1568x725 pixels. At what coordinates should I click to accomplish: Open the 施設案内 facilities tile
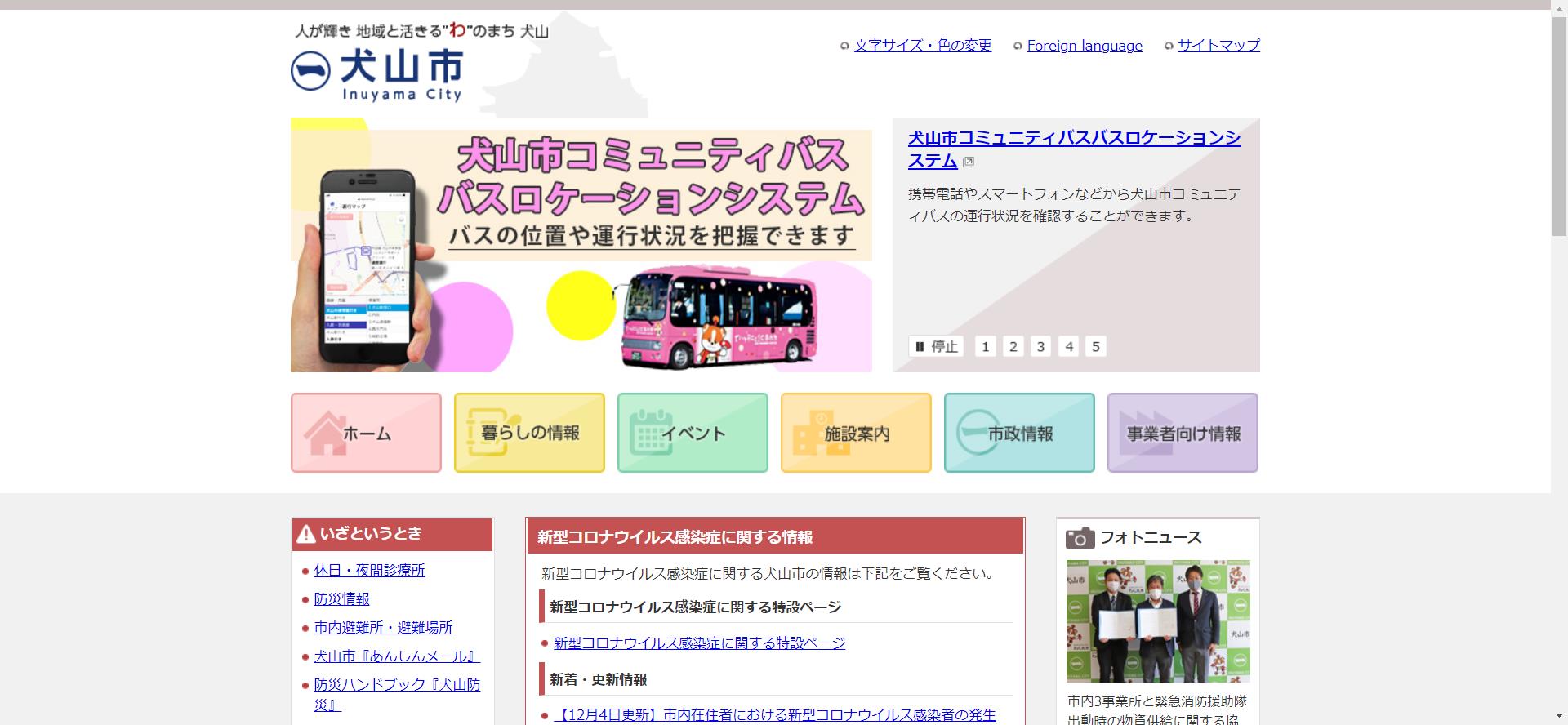856,433
